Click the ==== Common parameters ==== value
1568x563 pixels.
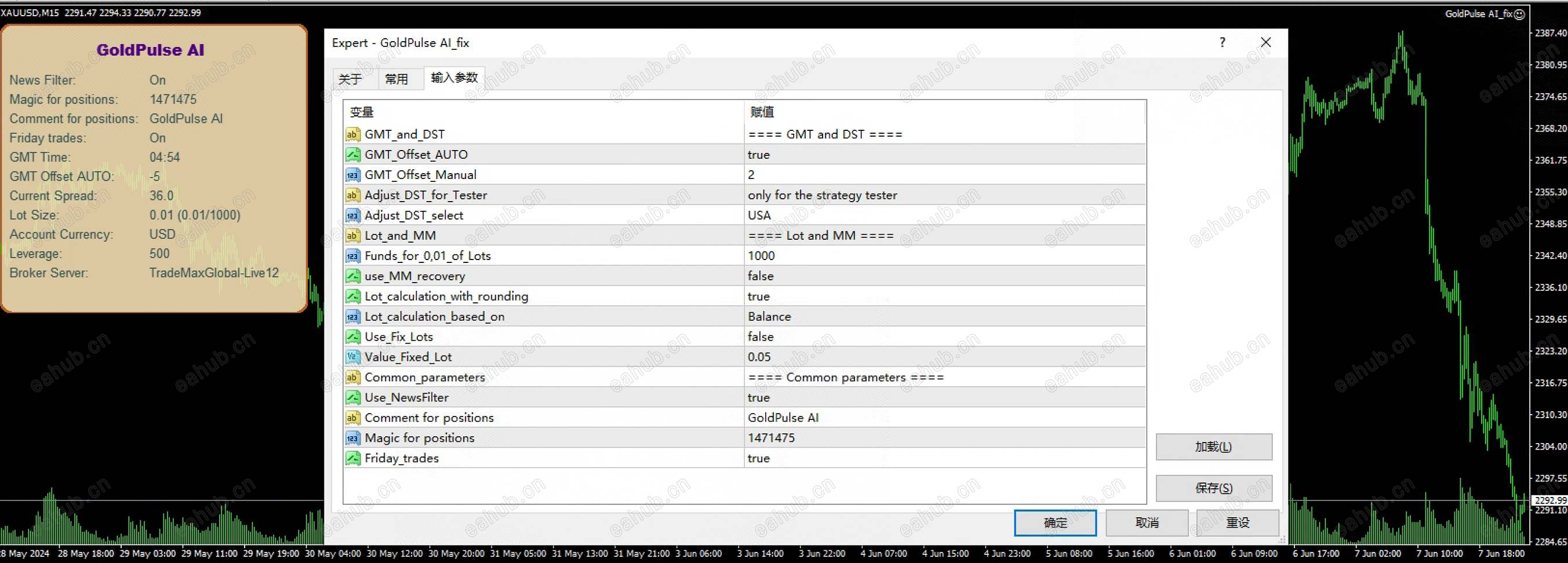click(x=846, y=378)
